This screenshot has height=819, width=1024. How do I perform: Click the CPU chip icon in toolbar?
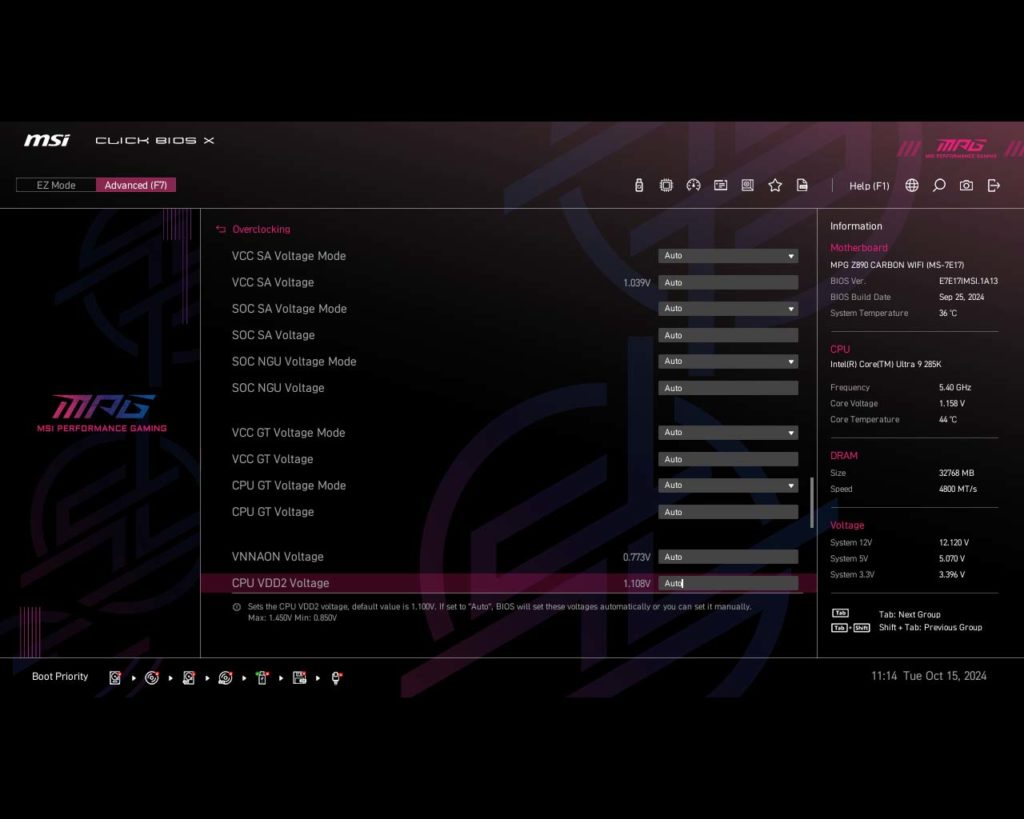tap(666, 185)
